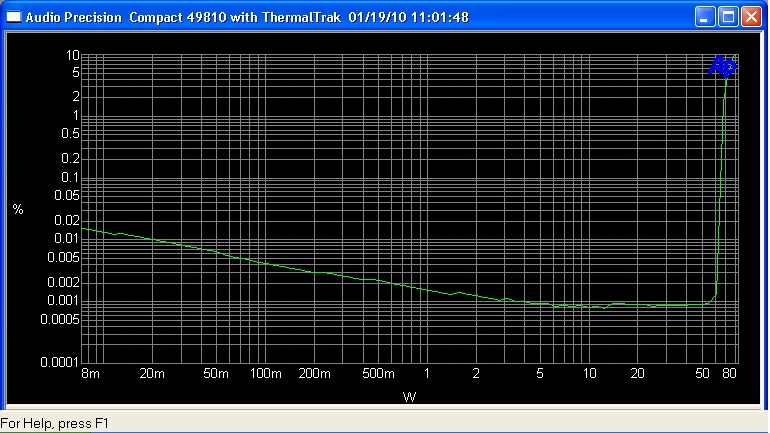Click the window title text 'Compact 49810 with ThermalTrak'
This screenshot has width=770, height=433.
[235, 18]
